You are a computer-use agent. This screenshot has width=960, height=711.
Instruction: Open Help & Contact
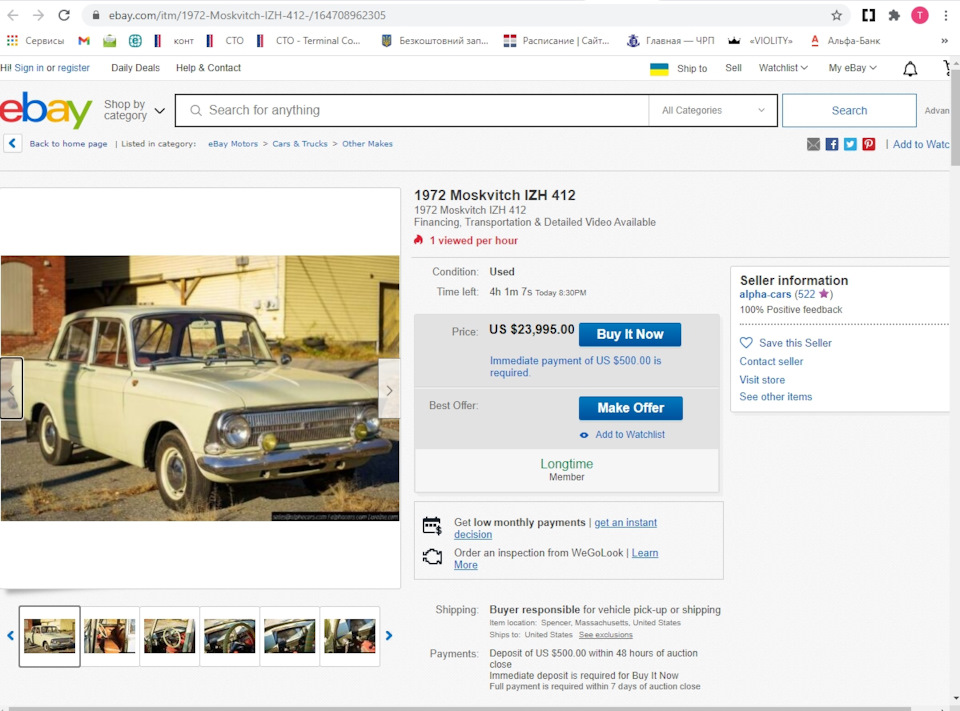[208, 68]
